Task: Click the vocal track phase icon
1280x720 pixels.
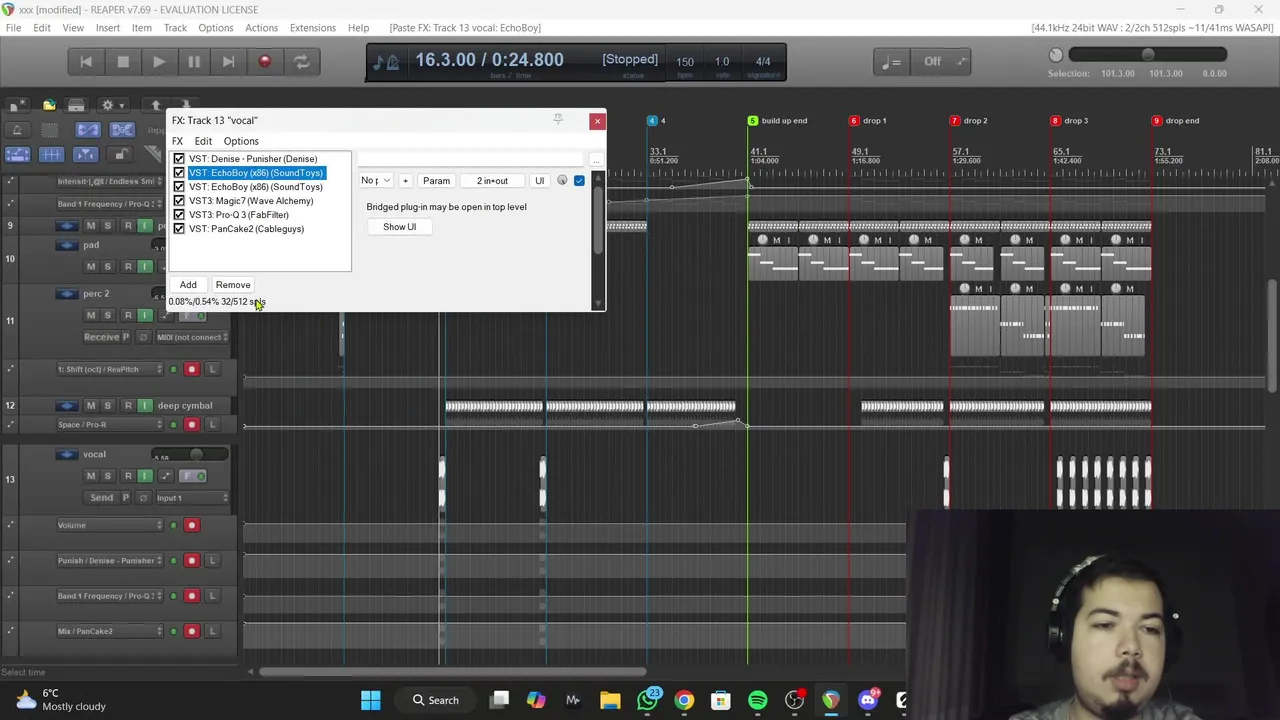Action: point(143,497)
